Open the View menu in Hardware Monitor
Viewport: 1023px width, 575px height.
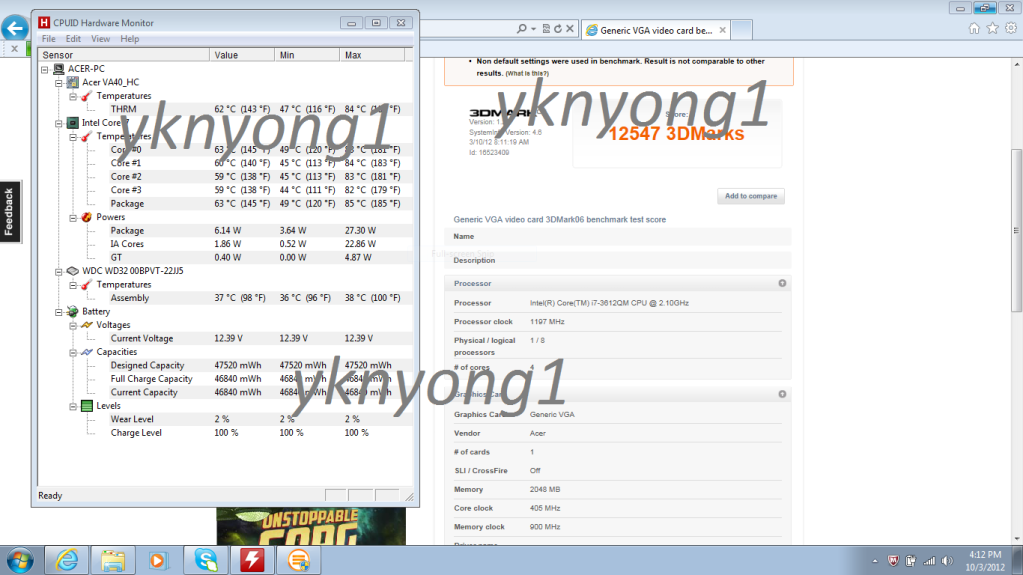point(100,39)
